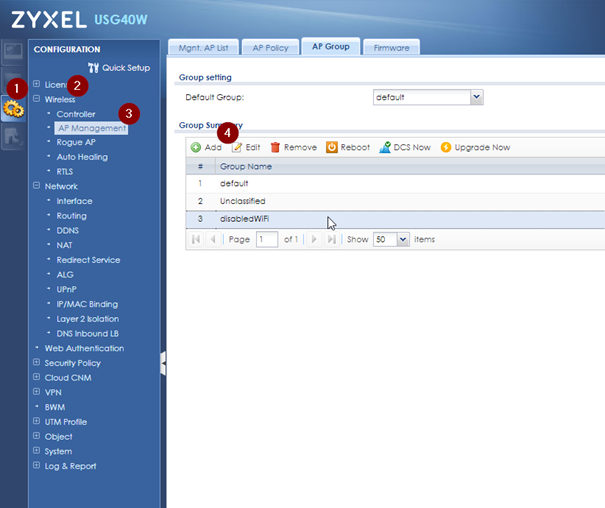Click the page number input field

point(266,240)
